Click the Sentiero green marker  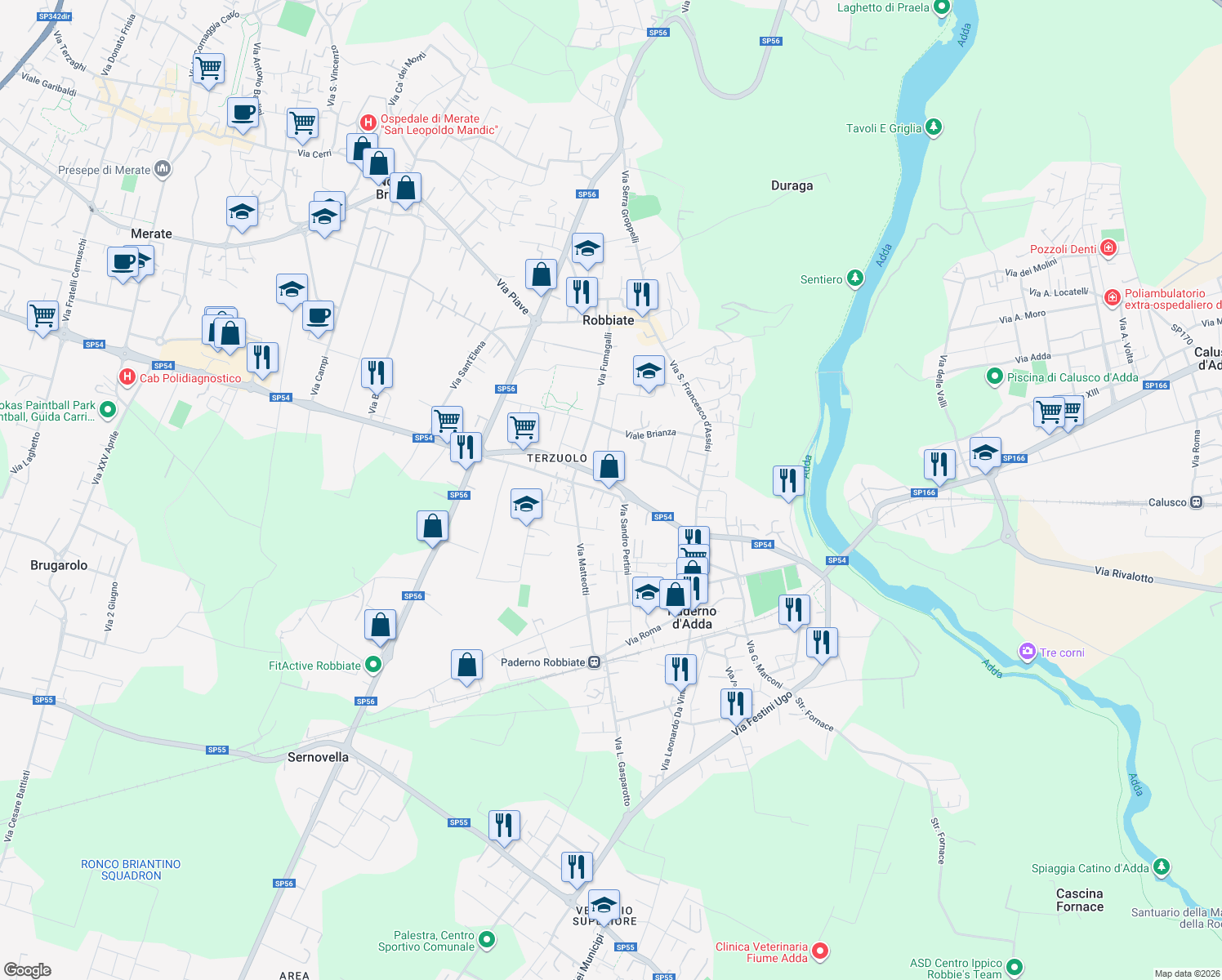[x=854, y=278]
